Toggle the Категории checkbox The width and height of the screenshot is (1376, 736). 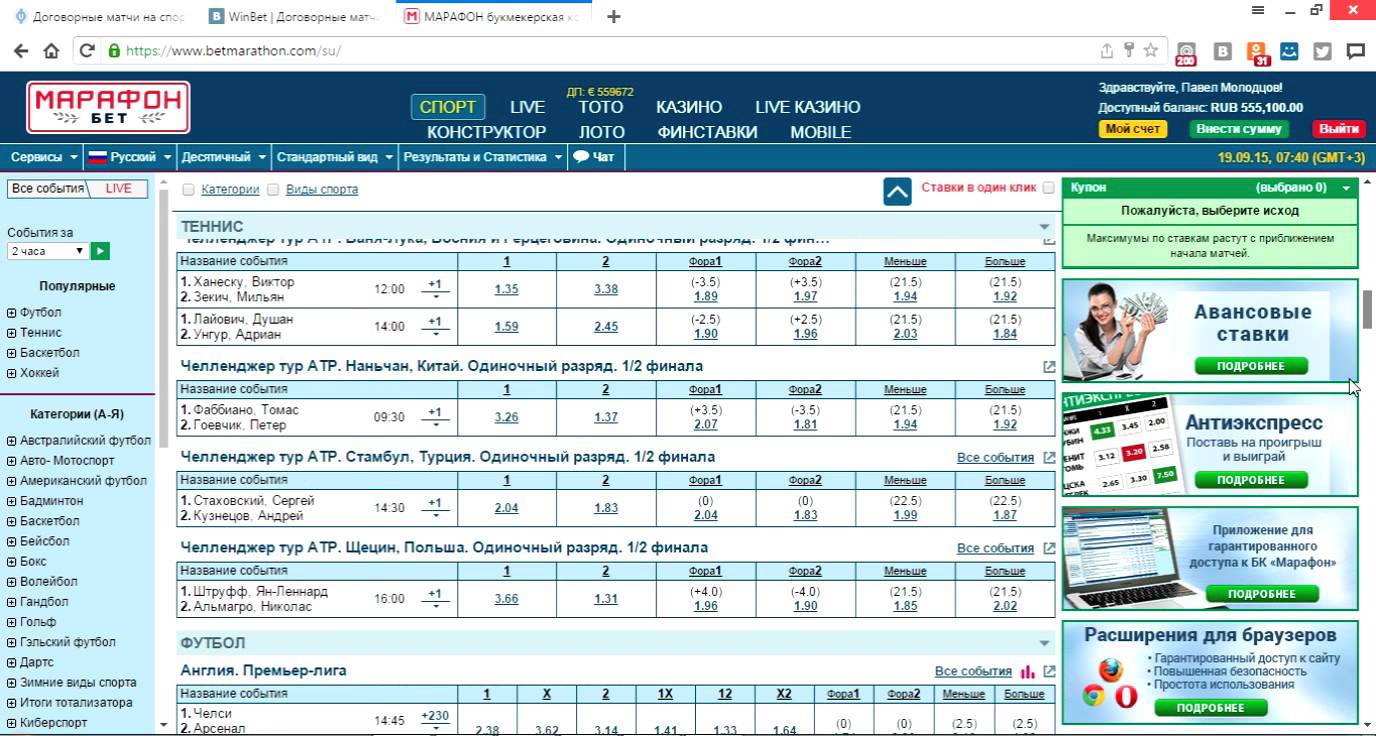(x=188, y=190)
